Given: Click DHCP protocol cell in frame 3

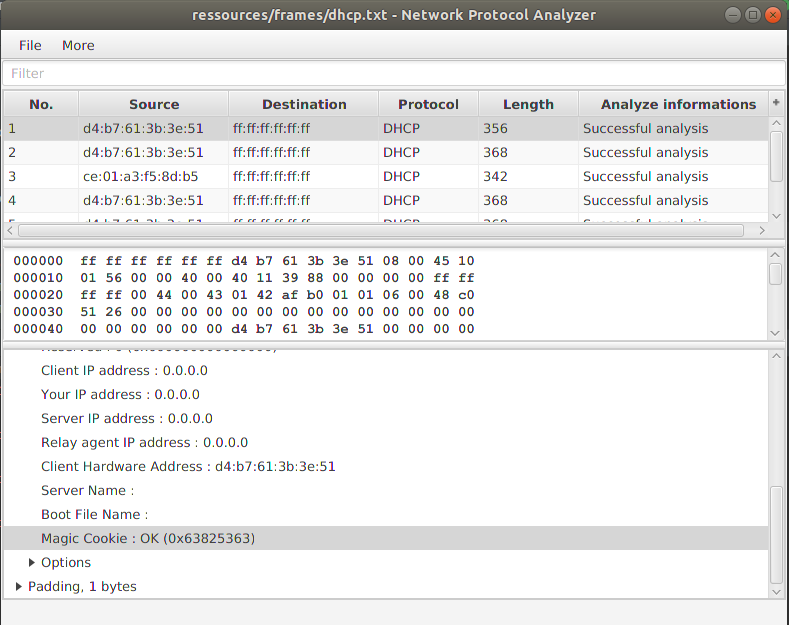Looking at the screenshot, I should coord(428,177).
